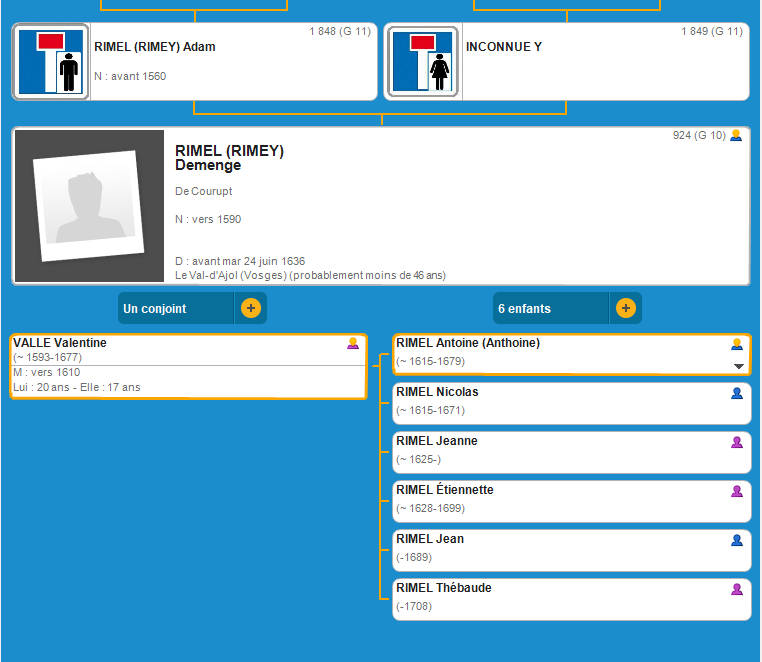The height and width of the screenshot is (662, 762).
Task: Open father RIMEL (RIMEY) Adam's record
Action: [155, 47]
